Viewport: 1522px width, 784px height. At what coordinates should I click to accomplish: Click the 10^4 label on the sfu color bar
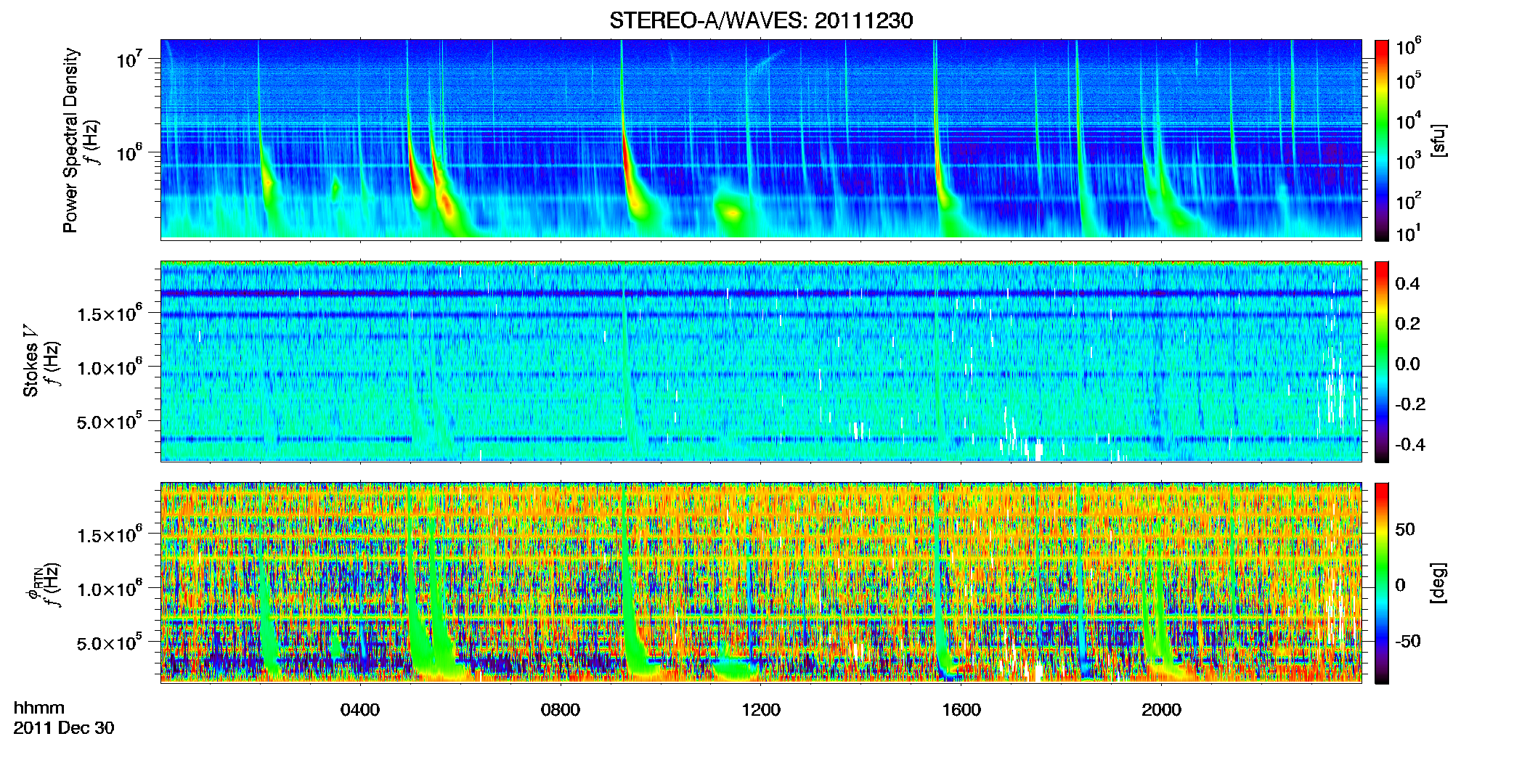pyautogui.click(x=1409, y=121)
